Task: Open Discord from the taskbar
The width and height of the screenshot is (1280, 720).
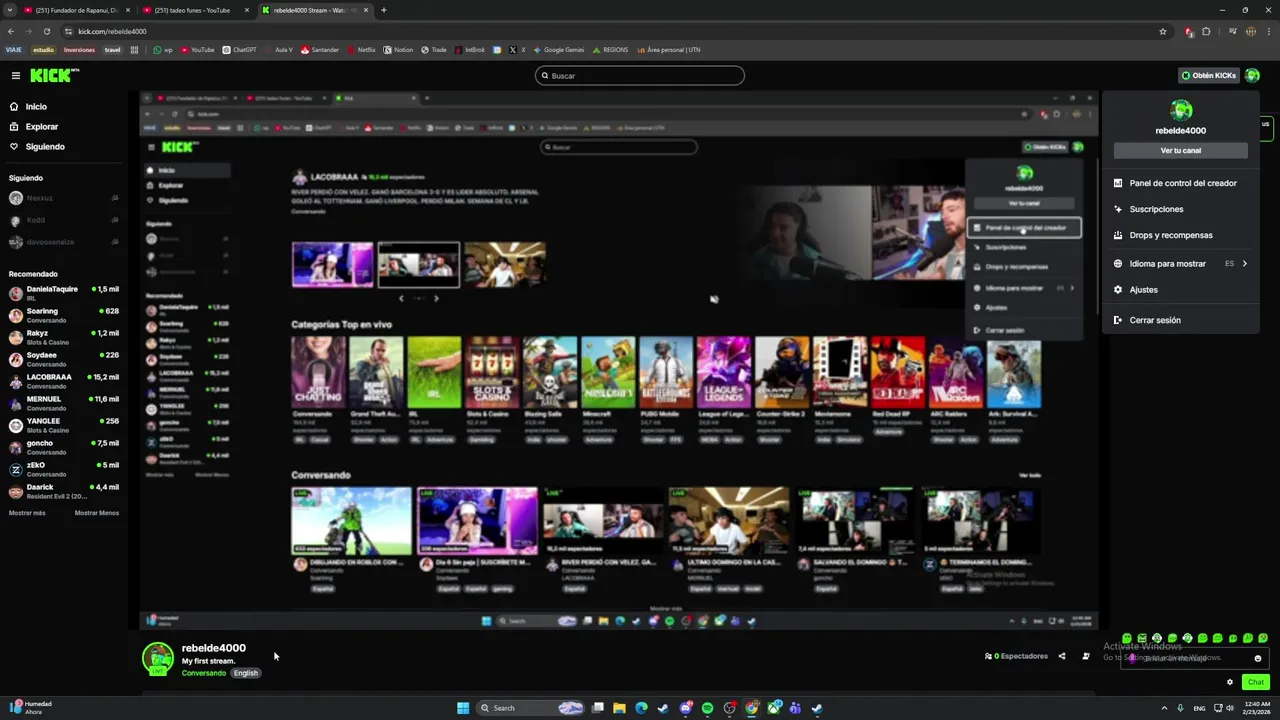Action: point(685,708)
